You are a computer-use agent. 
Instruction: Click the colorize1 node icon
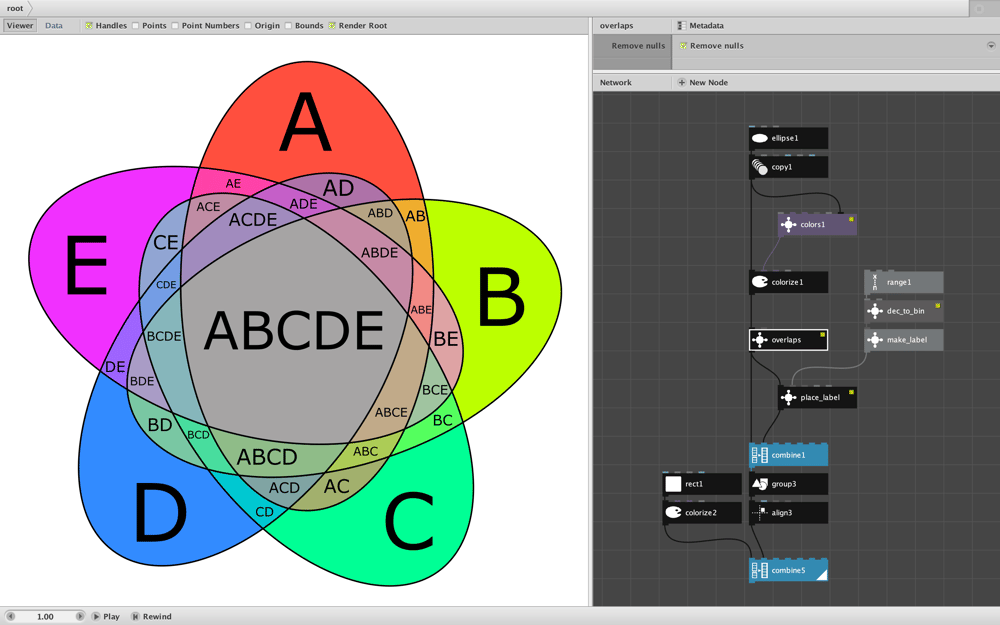point(760,282)
